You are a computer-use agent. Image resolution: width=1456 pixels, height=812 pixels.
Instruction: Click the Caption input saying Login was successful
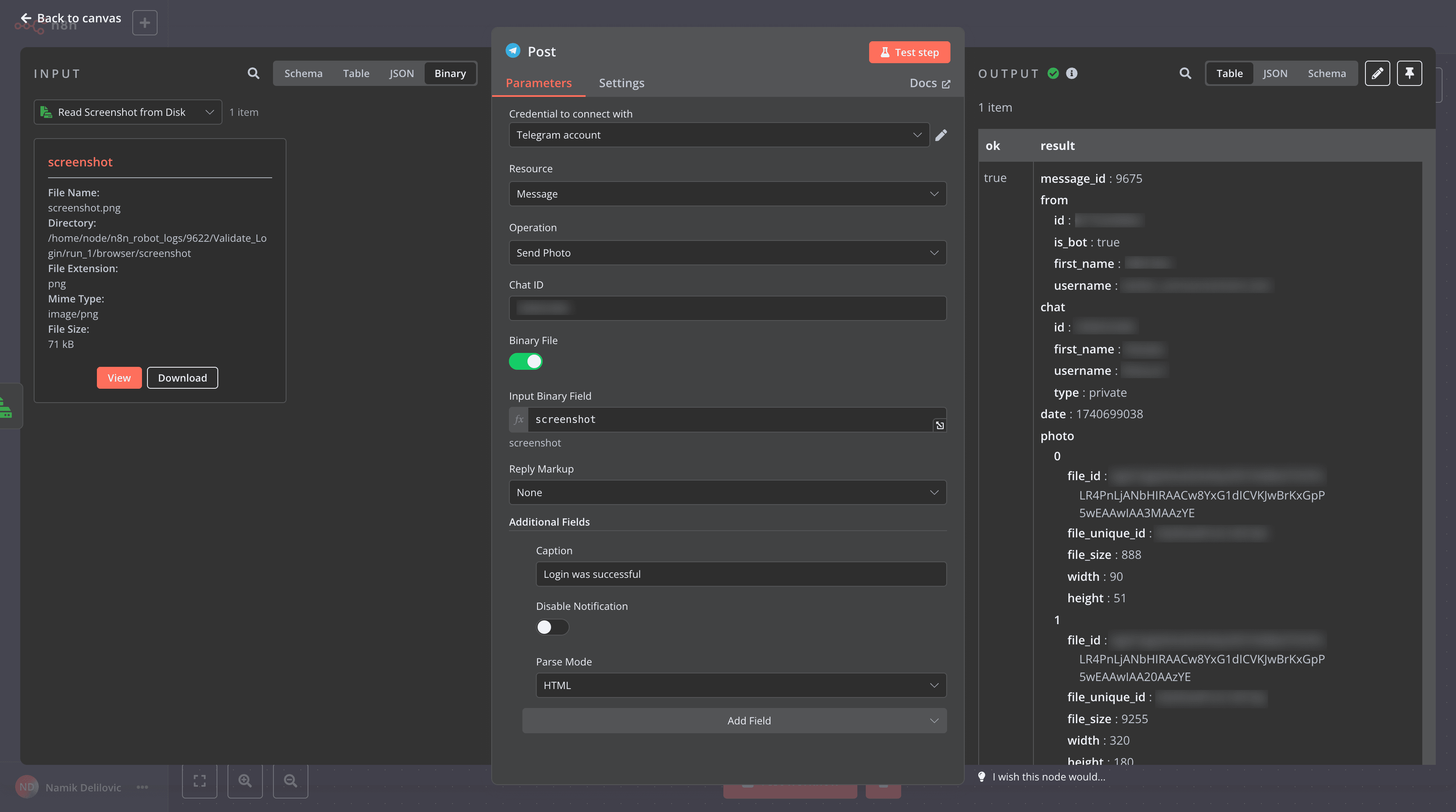point(741,574)
